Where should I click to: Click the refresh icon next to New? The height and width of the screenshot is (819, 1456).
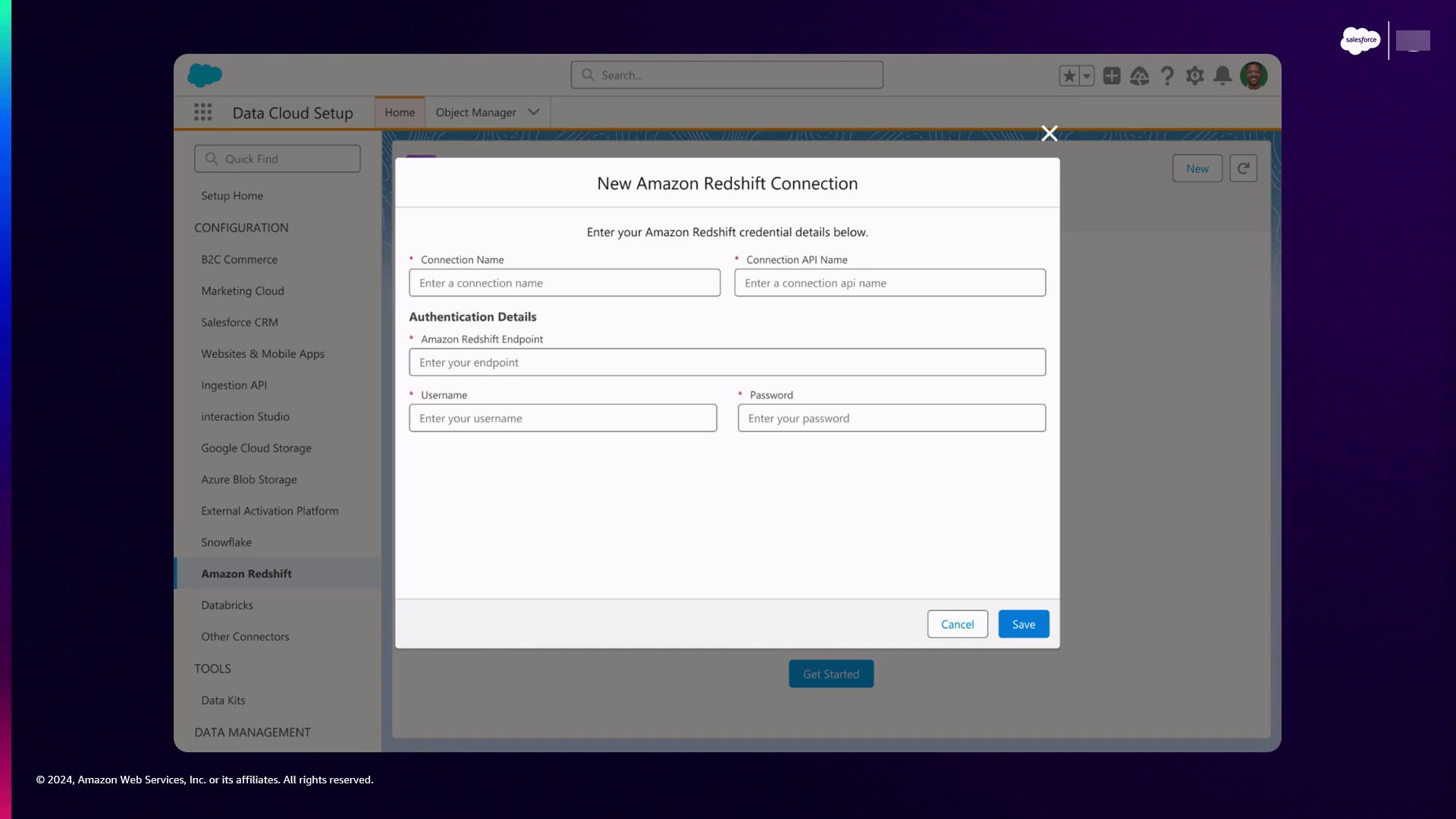1243,168
